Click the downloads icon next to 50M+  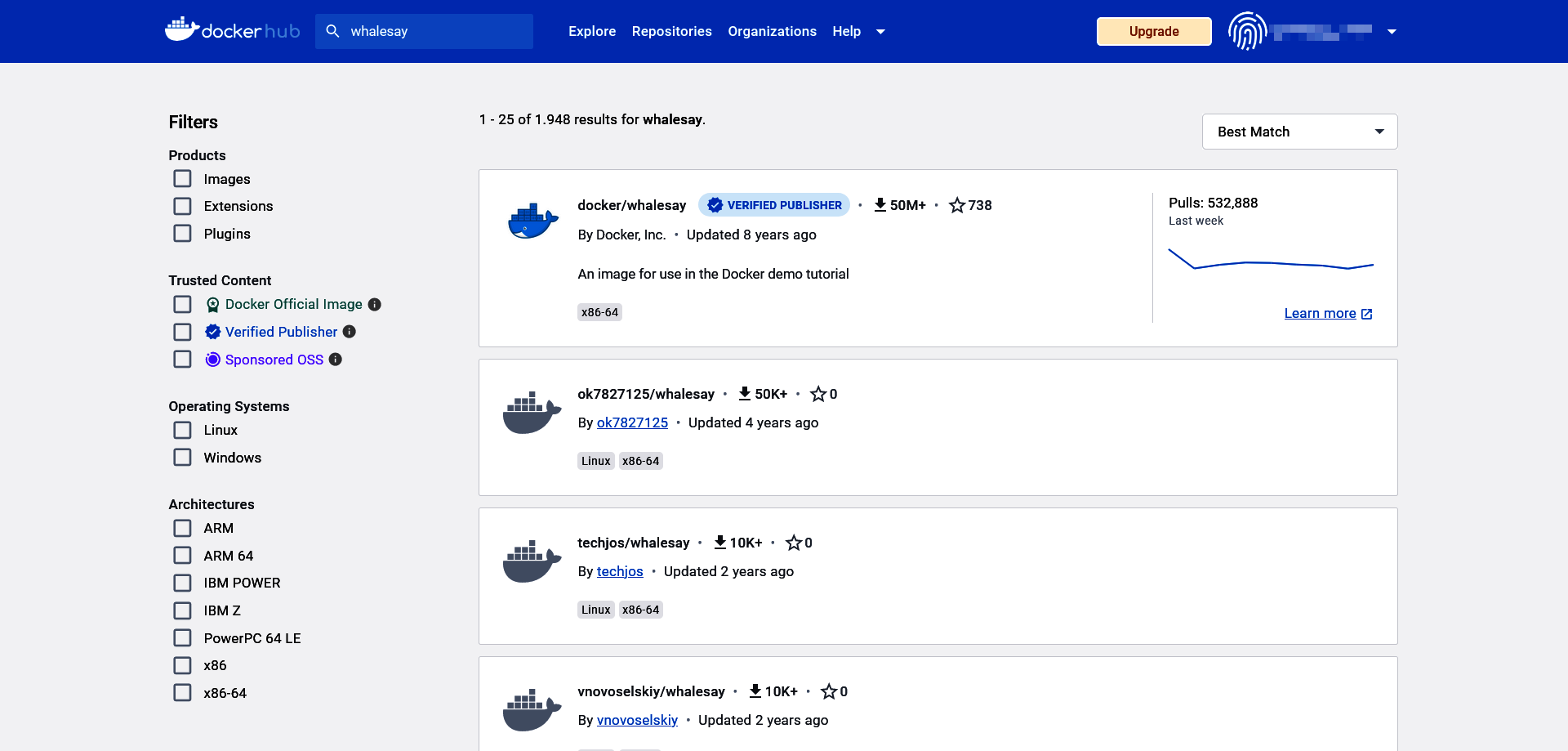tap(880, 205)
